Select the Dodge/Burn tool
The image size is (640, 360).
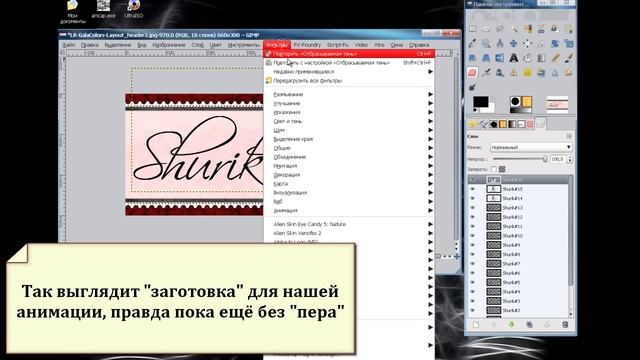(472, 87)
